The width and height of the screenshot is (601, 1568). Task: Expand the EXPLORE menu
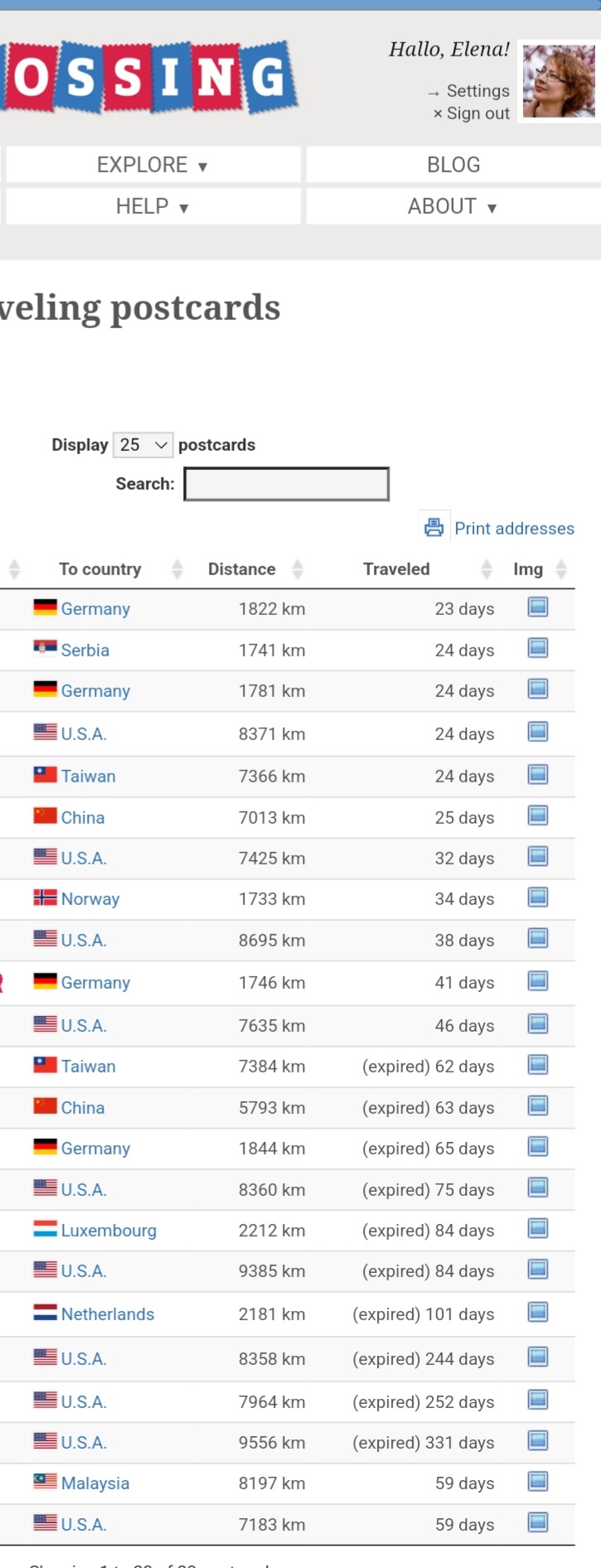click(x=153, y=165)
